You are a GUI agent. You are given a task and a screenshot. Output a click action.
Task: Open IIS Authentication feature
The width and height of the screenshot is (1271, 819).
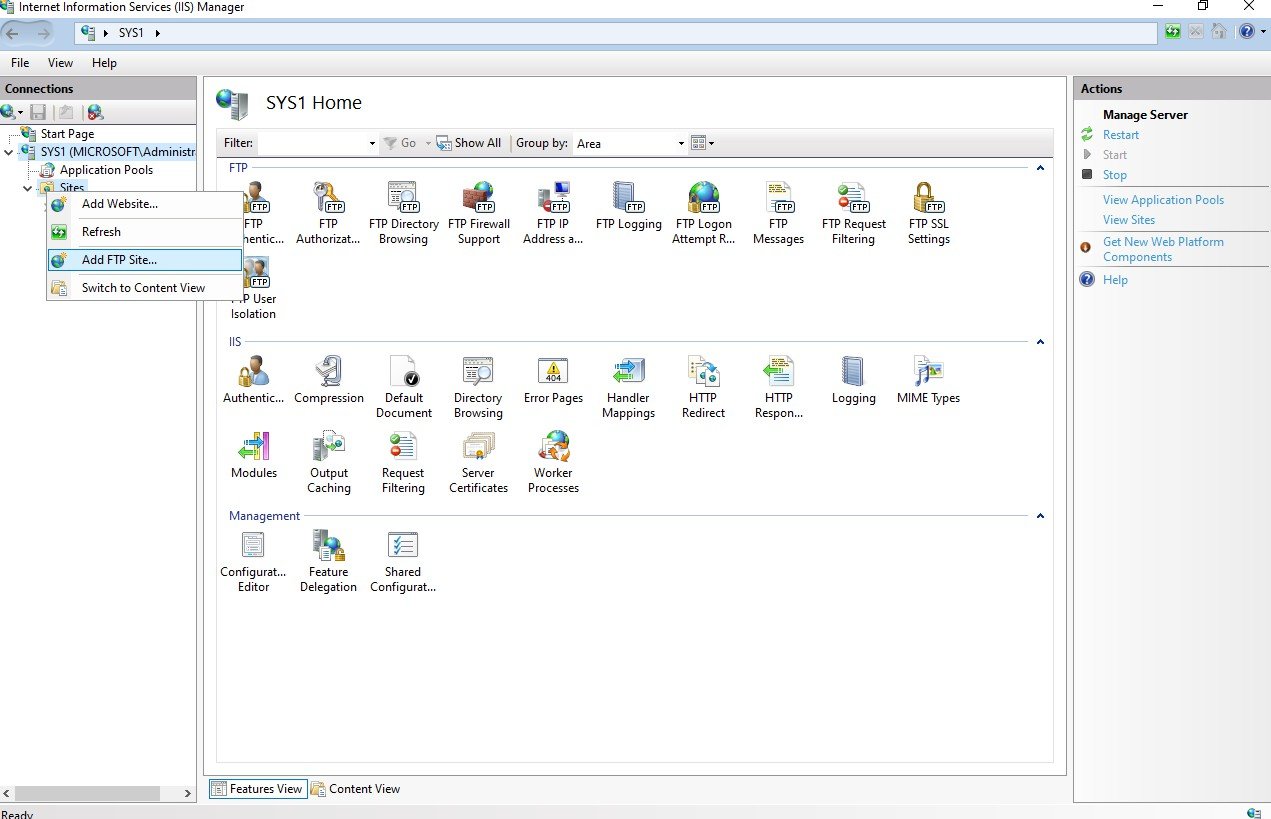click(x=254, y=380)
